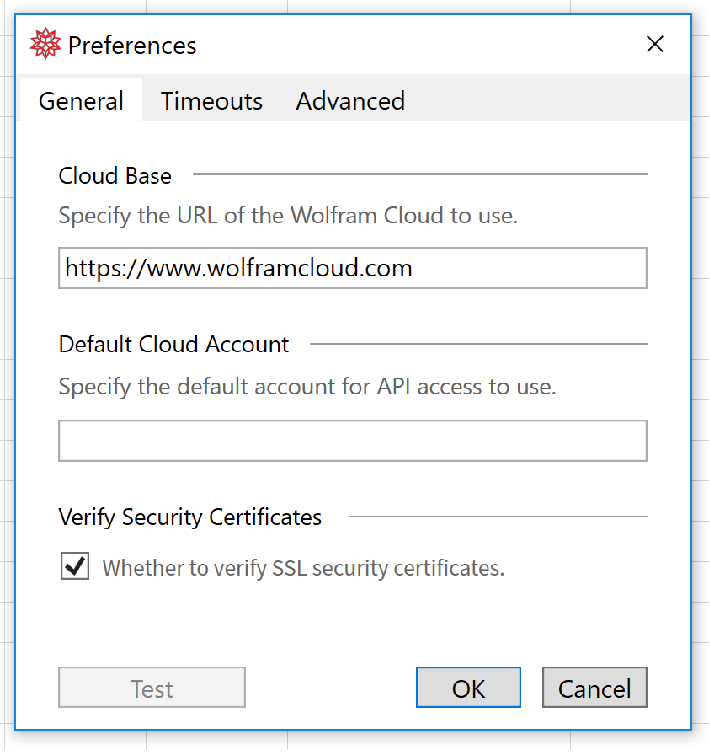Click the 'Whether to verify SSL security certificates' label
710x752 pixels.
[x=303, y=568]
